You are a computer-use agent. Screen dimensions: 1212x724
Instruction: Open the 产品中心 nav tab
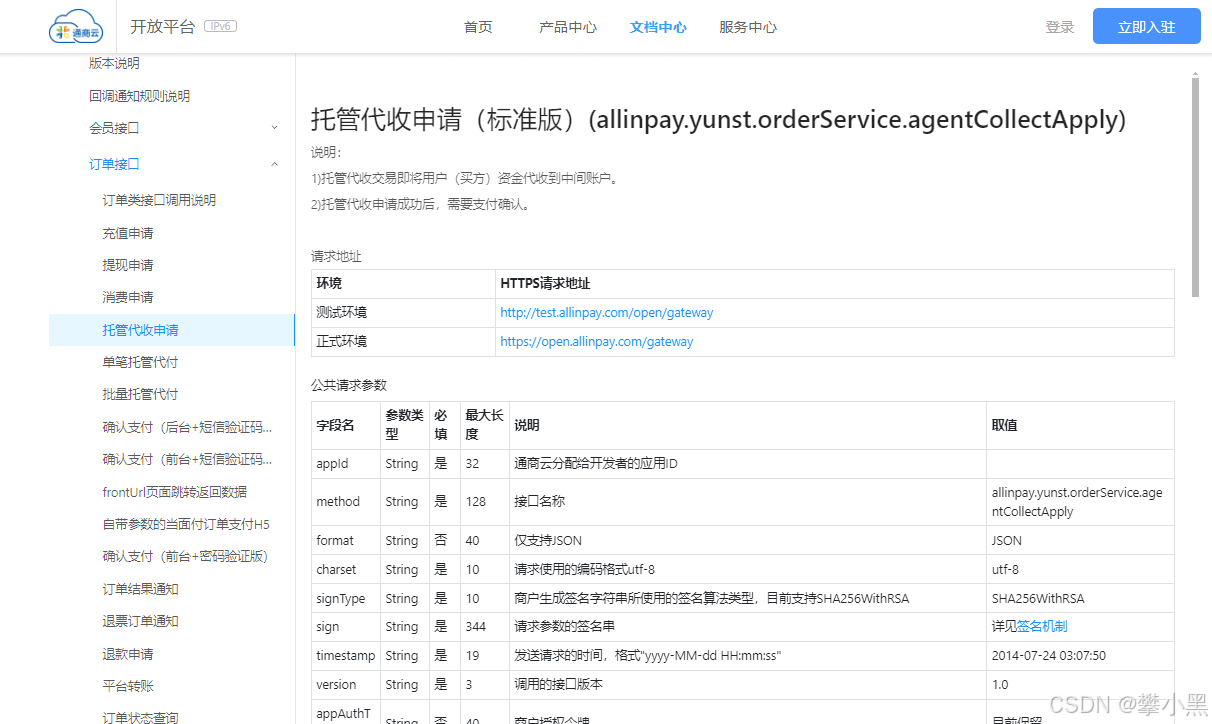pos(568,27)
